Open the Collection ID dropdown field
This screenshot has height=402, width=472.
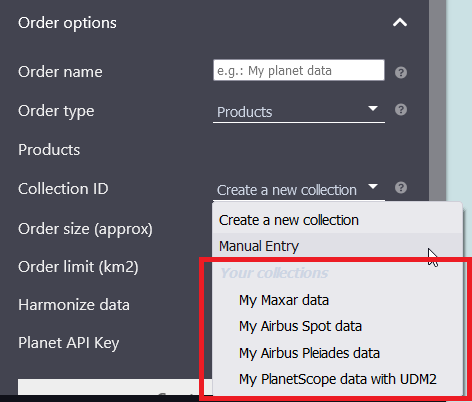(x=299, y=190)
